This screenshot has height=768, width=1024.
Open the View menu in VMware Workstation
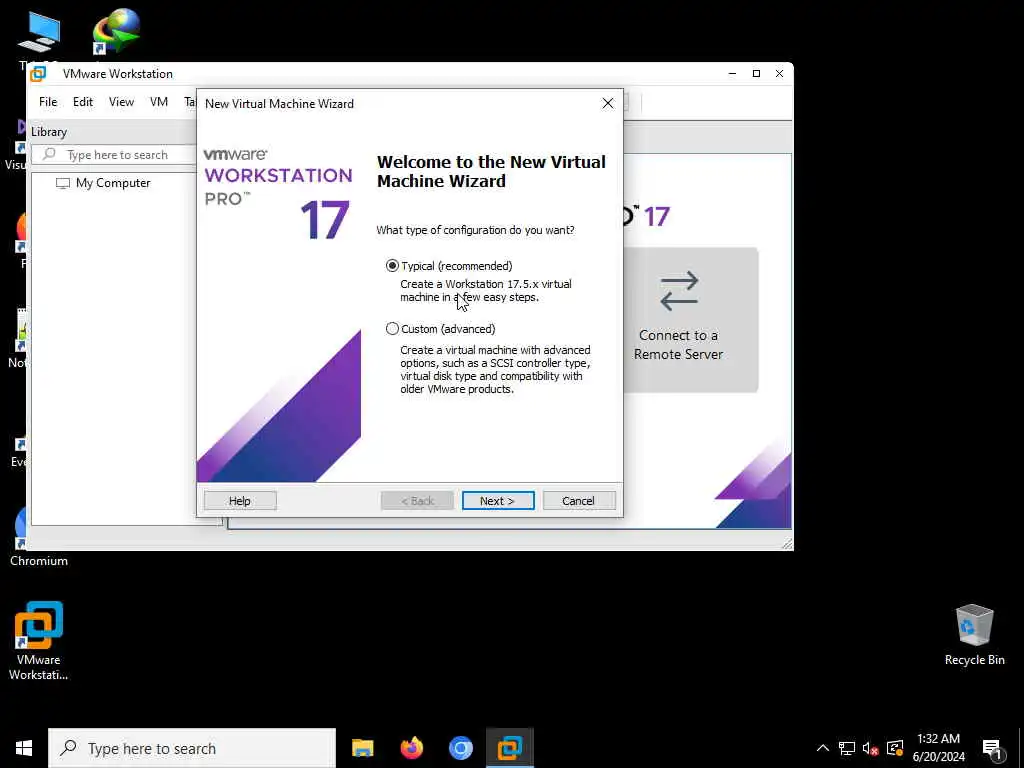point(121,102)
